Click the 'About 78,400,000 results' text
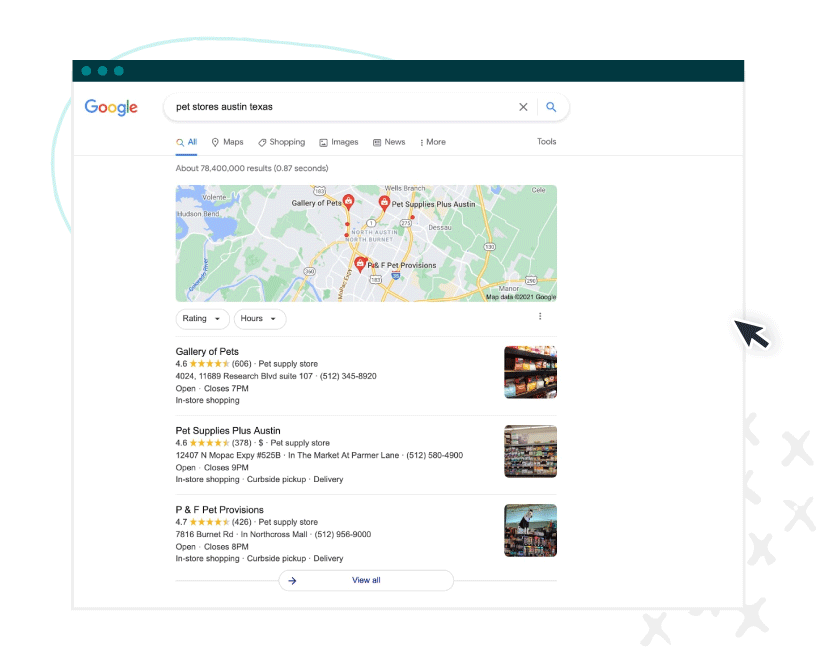The height and width of the screenshot is (656, 820). 224,168
